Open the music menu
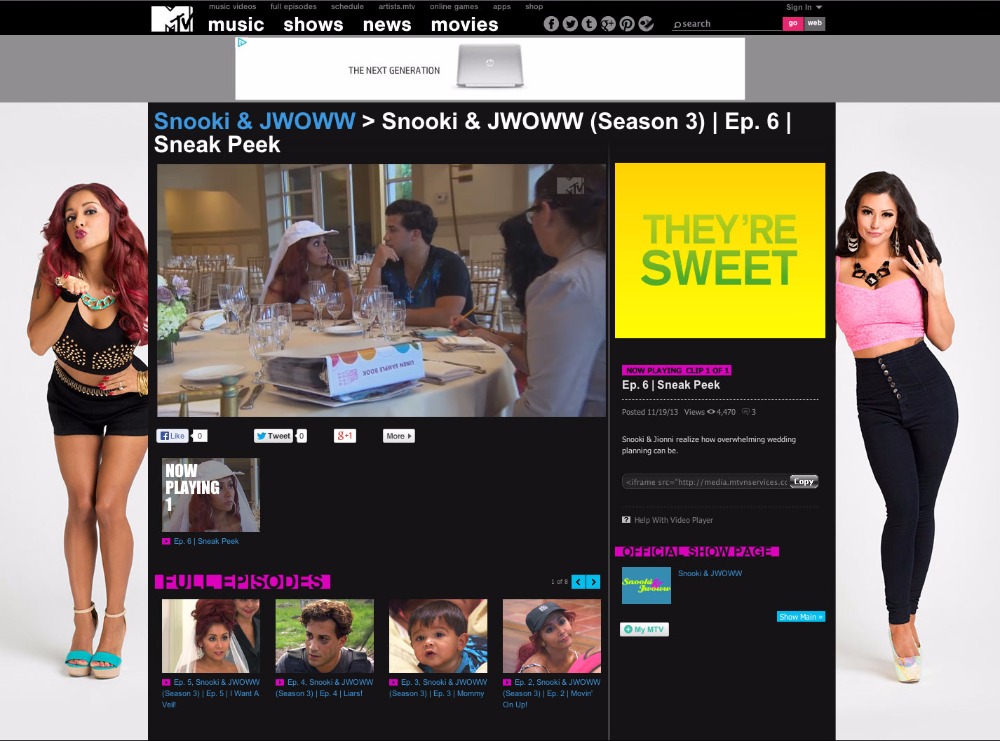The image size is (1000, 741). 236,24
